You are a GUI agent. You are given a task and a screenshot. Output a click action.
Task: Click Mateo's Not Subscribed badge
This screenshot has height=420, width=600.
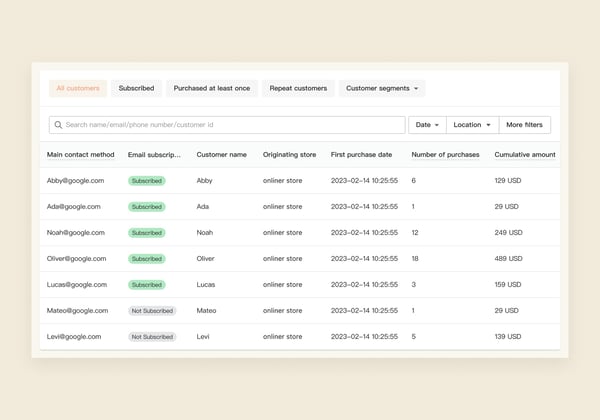(x=152, y=311)
